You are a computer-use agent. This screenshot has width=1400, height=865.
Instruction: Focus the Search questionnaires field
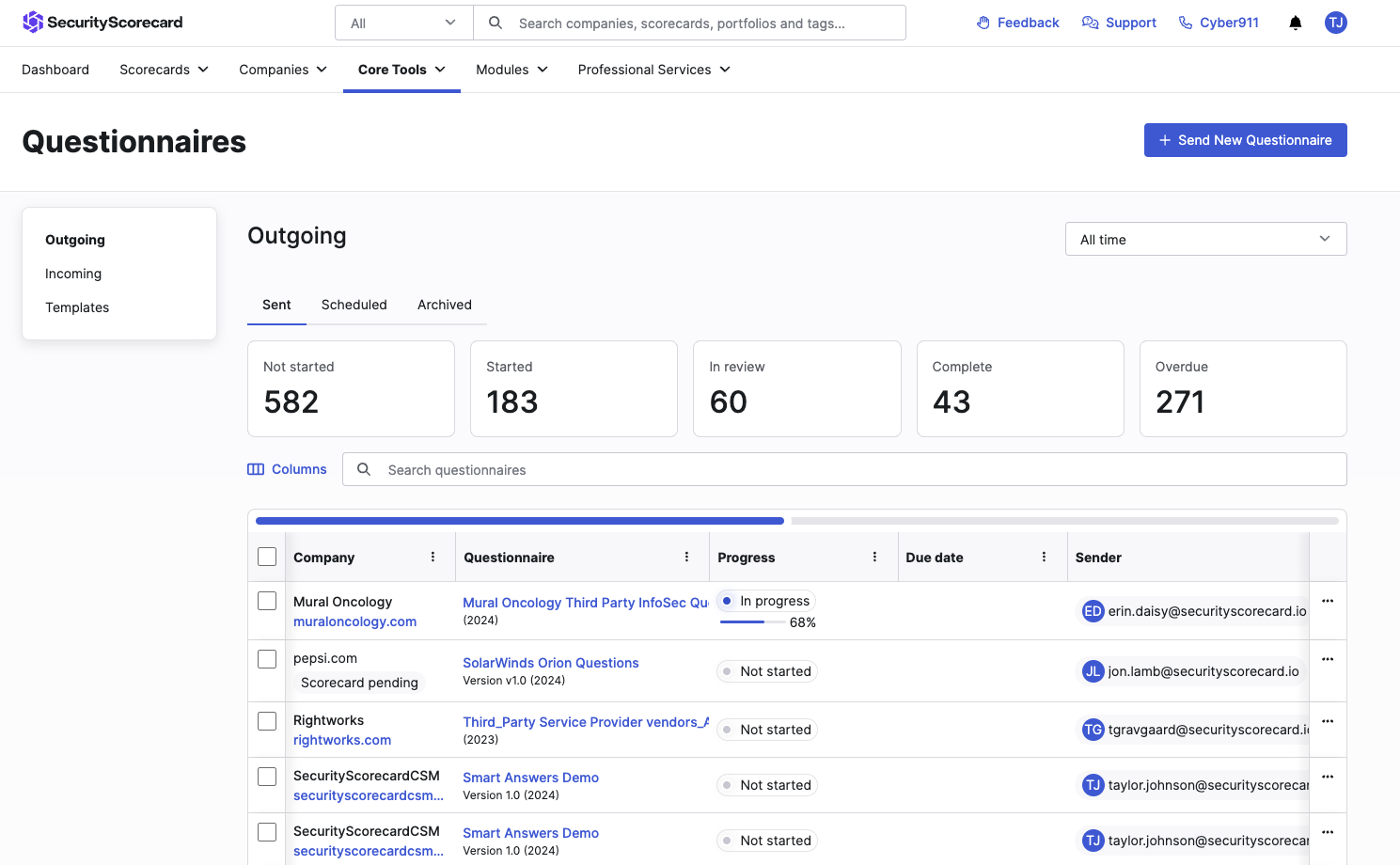click(844, 469)
